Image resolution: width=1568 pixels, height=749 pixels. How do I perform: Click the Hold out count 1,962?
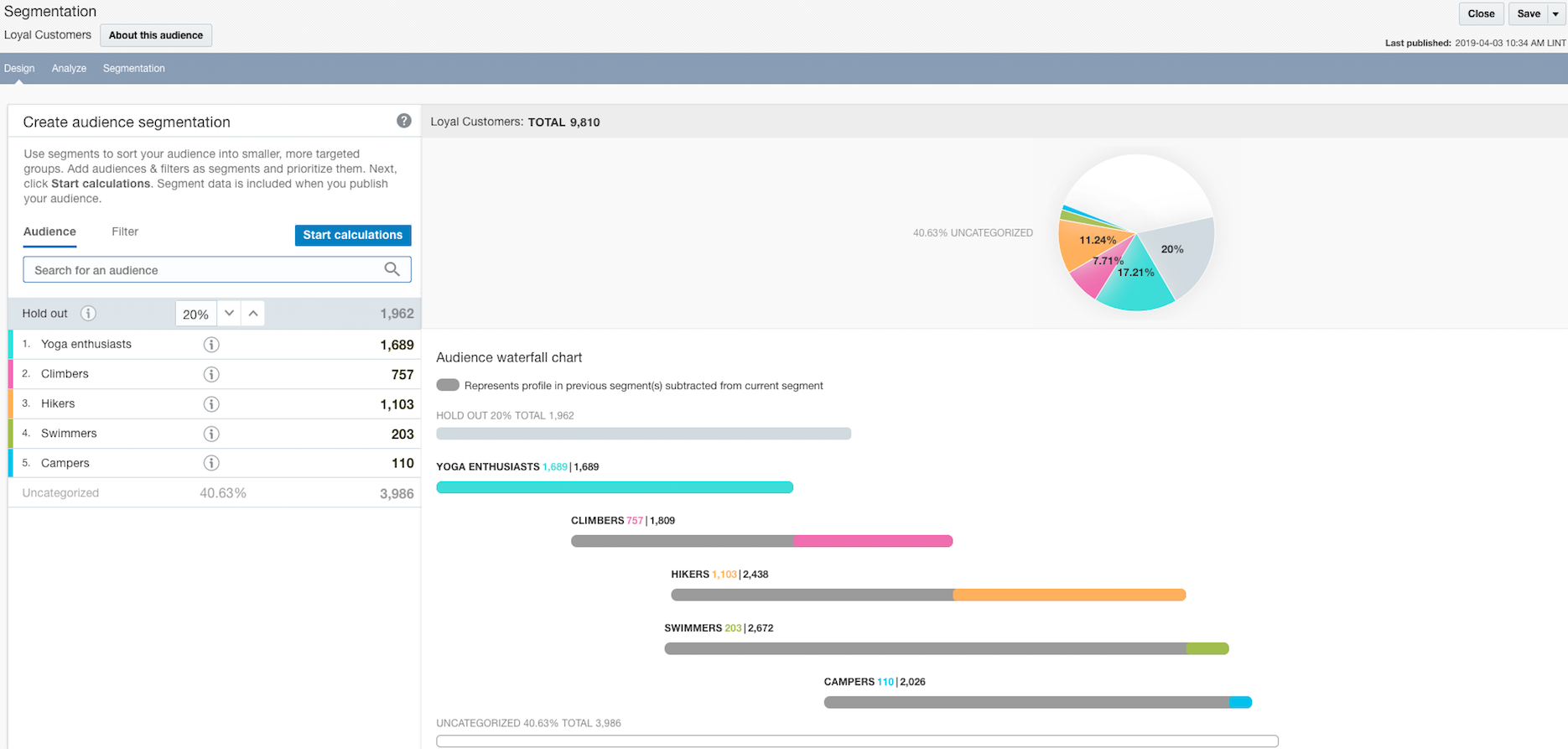pos(397,314)
